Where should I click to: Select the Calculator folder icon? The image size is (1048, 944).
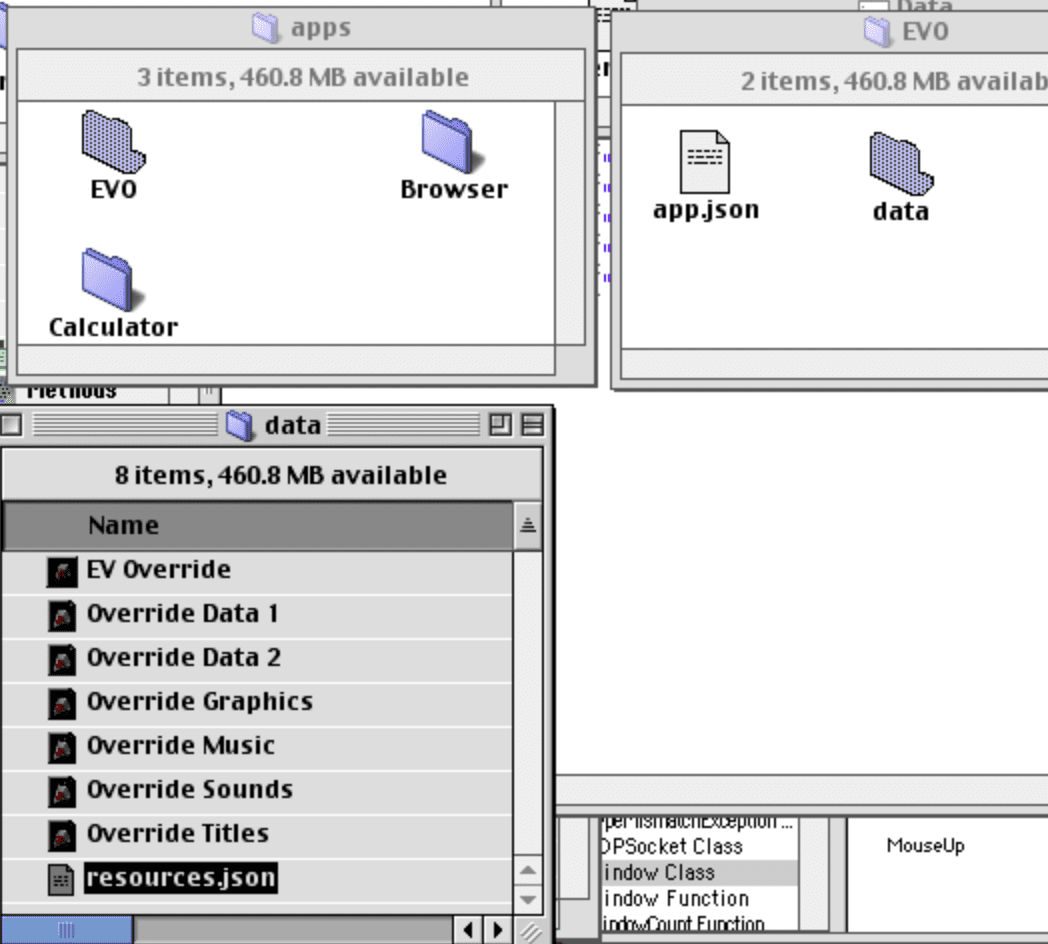click(x=112, y=279)
